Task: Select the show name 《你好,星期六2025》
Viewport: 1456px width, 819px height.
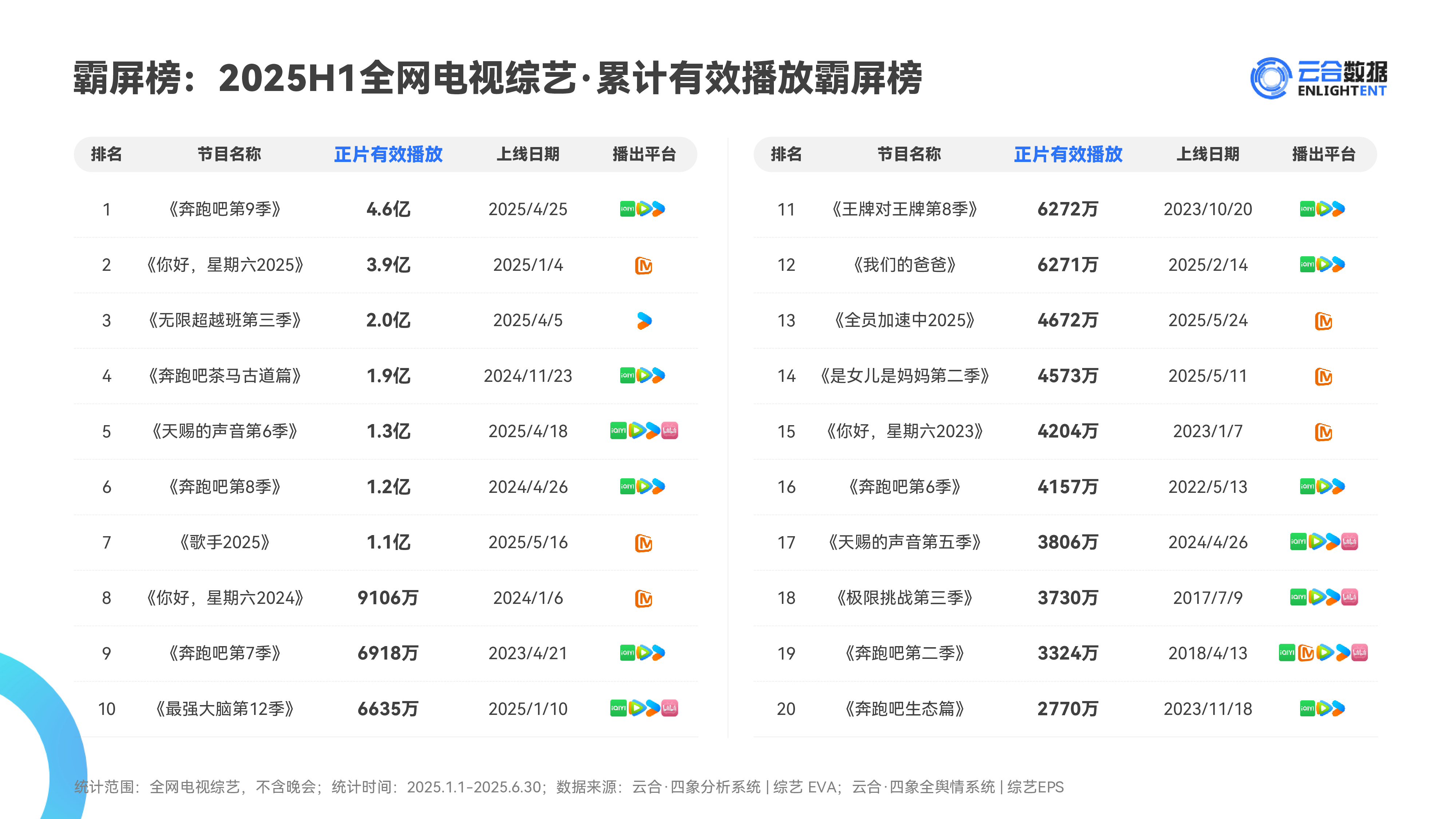Action: pos(225,265)
